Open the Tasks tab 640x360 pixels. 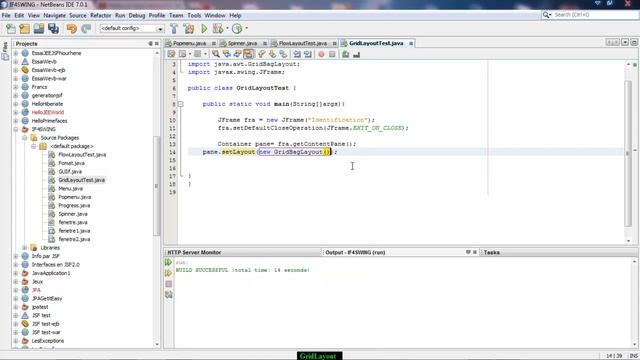coord(491,253)
